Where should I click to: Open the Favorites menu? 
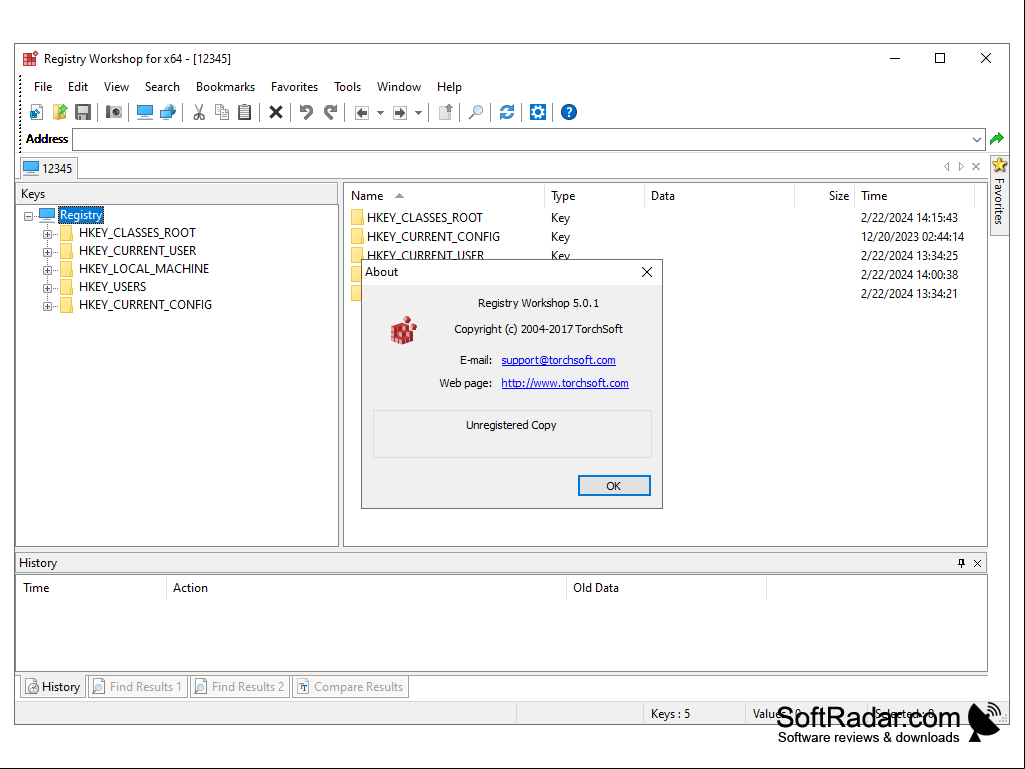(294, 87)
